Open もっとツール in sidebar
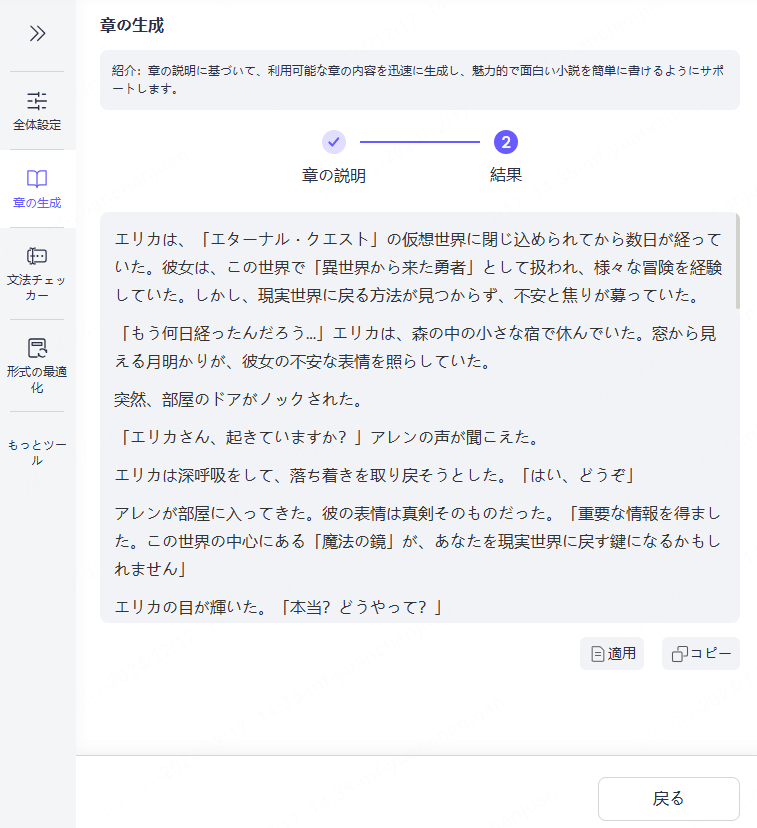The image size is (757, 828). click(37, 453)
